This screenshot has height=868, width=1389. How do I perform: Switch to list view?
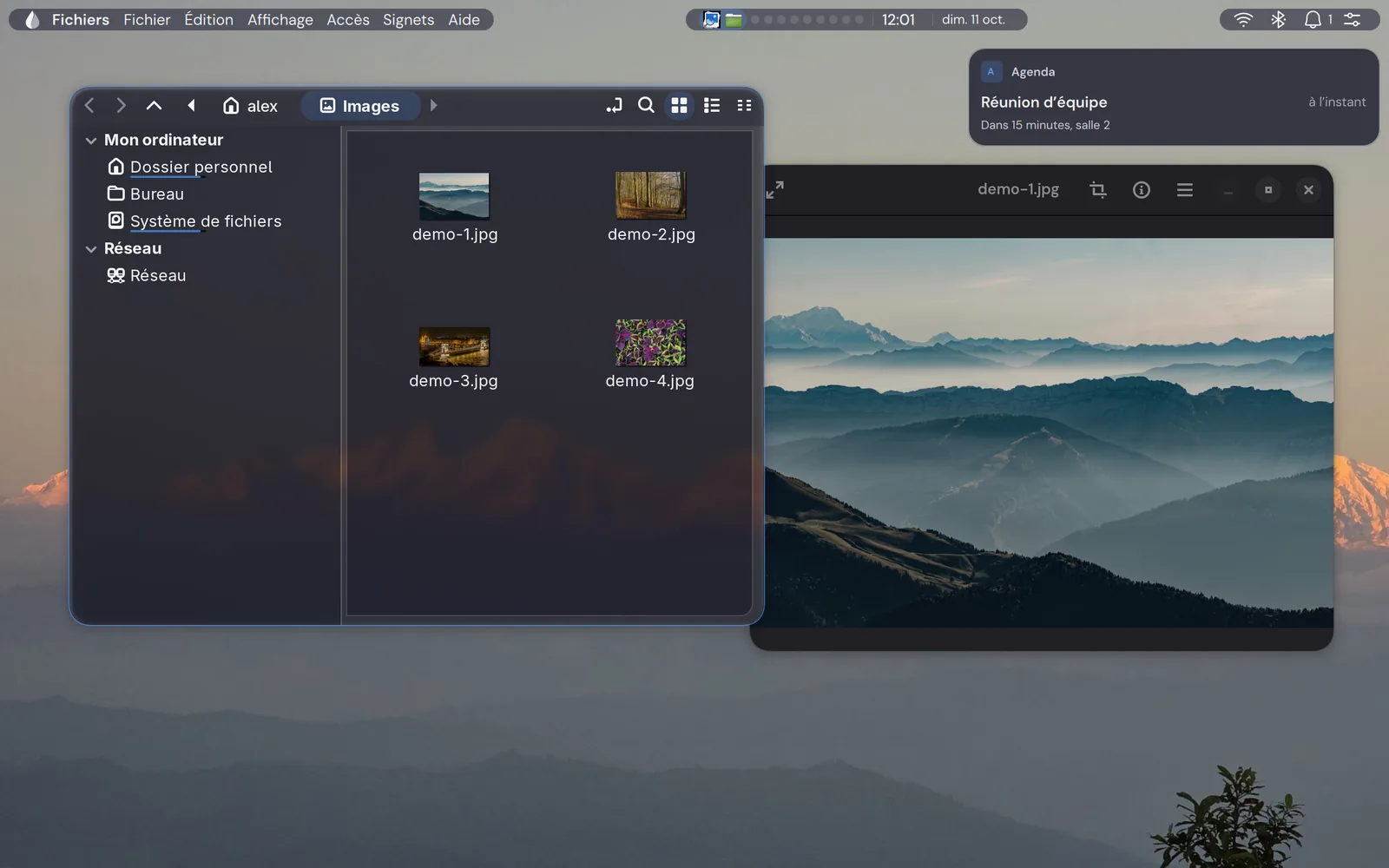pos(712,106)
